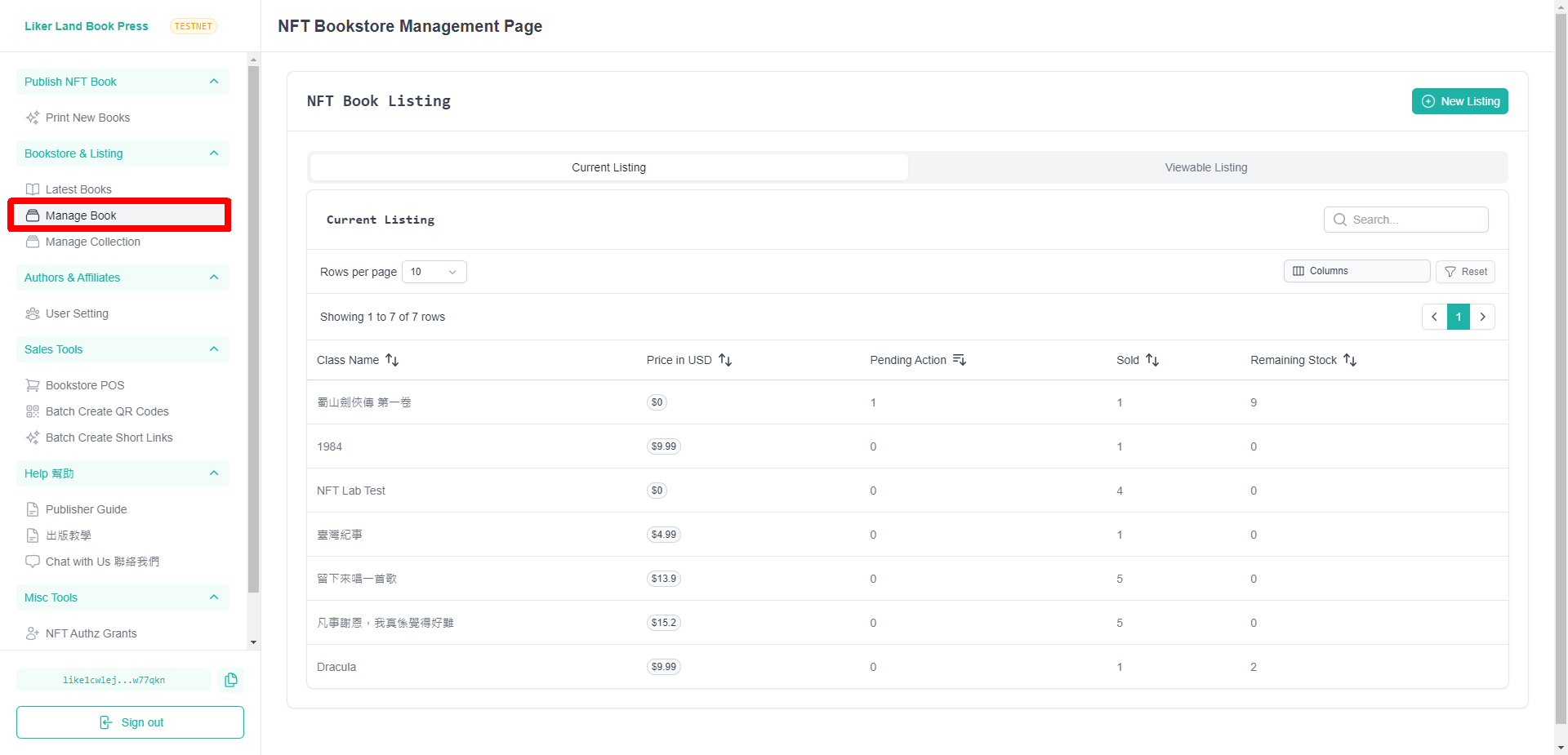Collapse the Publish NFT Book section
1568x755 pixels.
coord(214,82)
